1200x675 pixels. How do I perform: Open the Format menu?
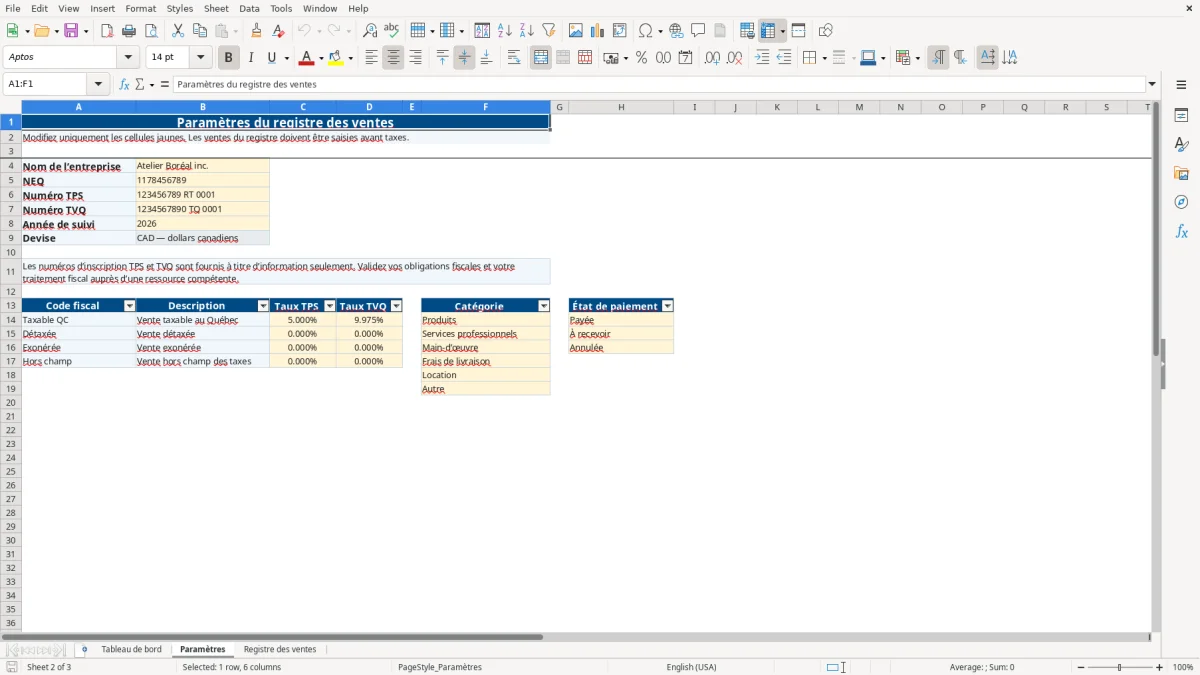pyautogui.click(x=141, y=8)
